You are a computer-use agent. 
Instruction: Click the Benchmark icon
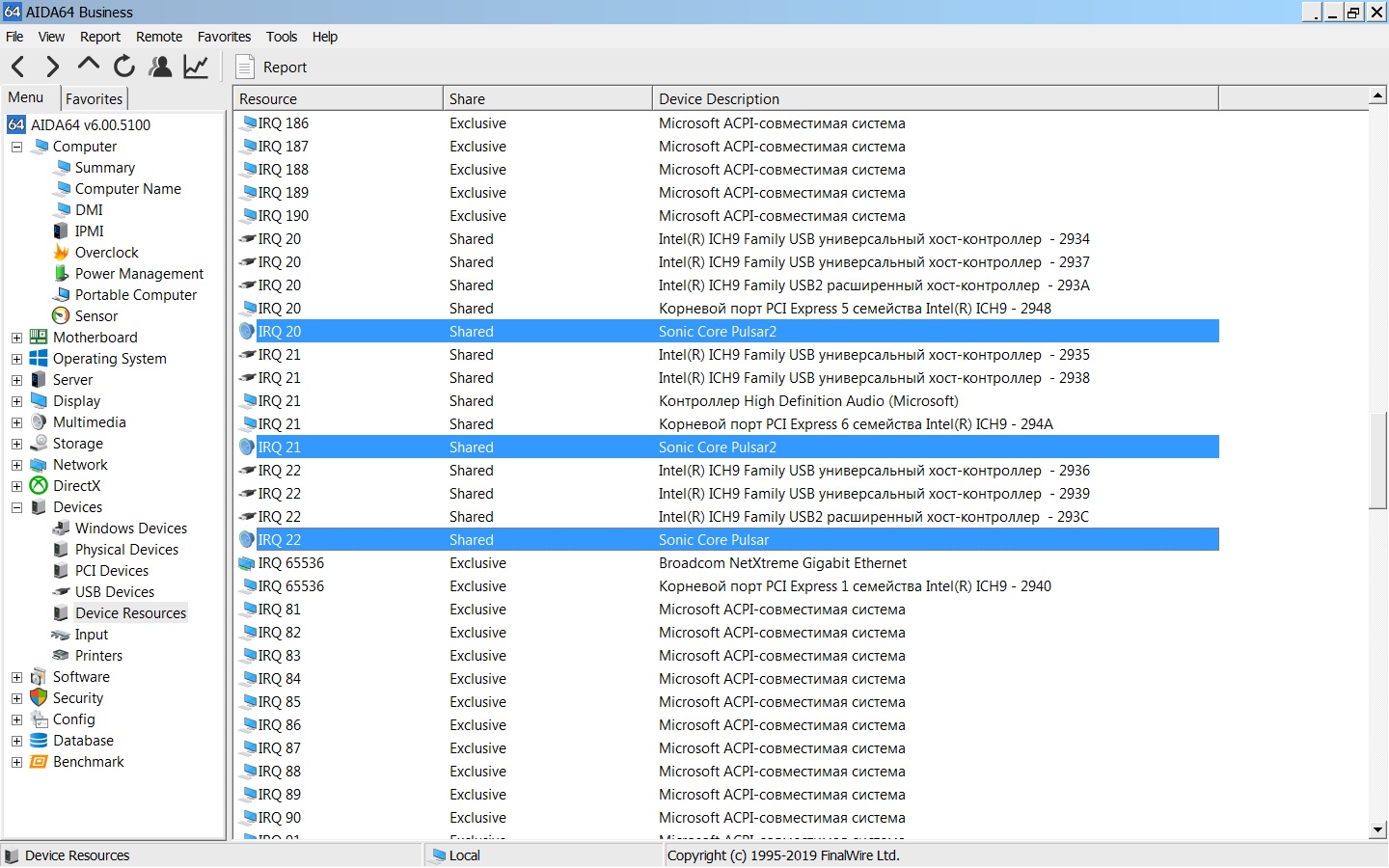(39, 762)
